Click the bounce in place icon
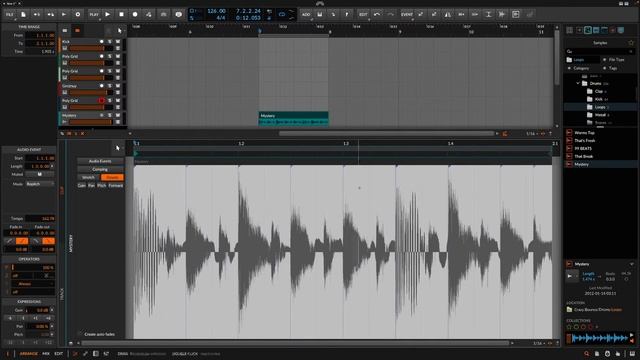The width and height of the screenshot is (640, 360). coord(516,14)
